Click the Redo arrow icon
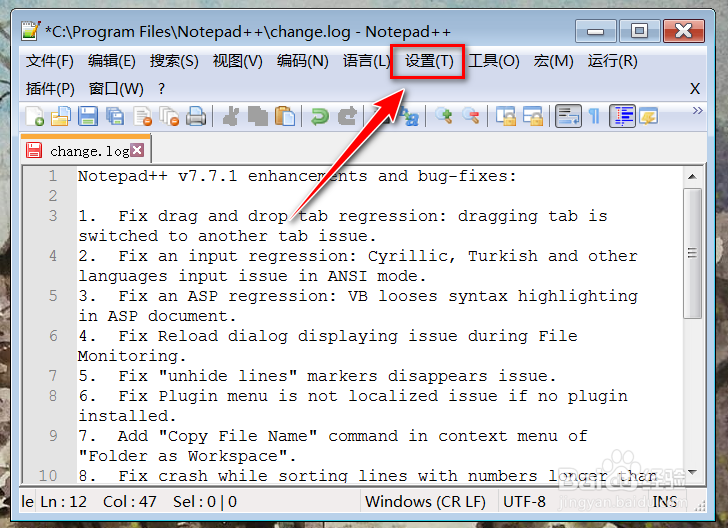 tap(347, 116)
